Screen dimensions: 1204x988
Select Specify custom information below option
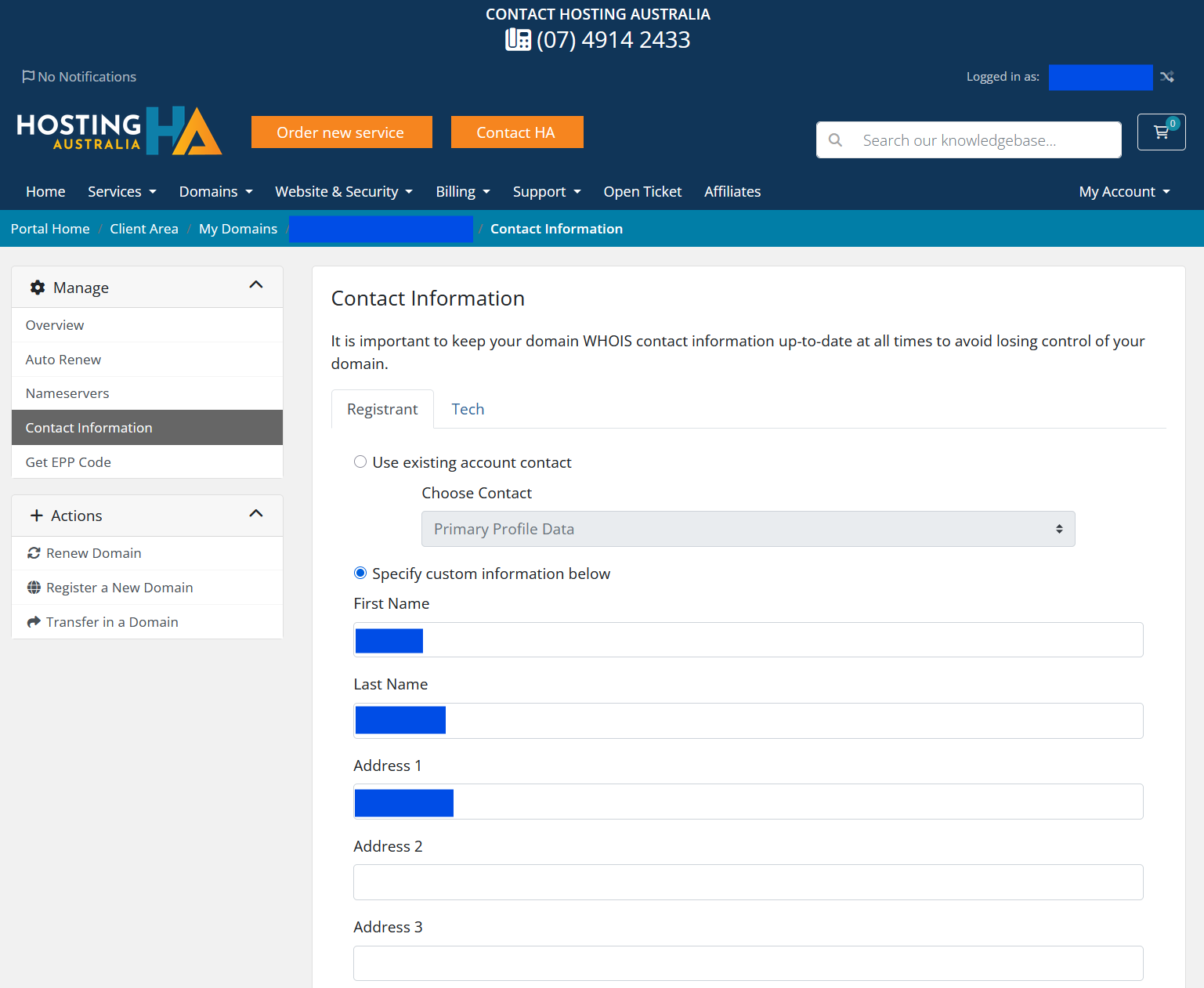pos(360,574)
